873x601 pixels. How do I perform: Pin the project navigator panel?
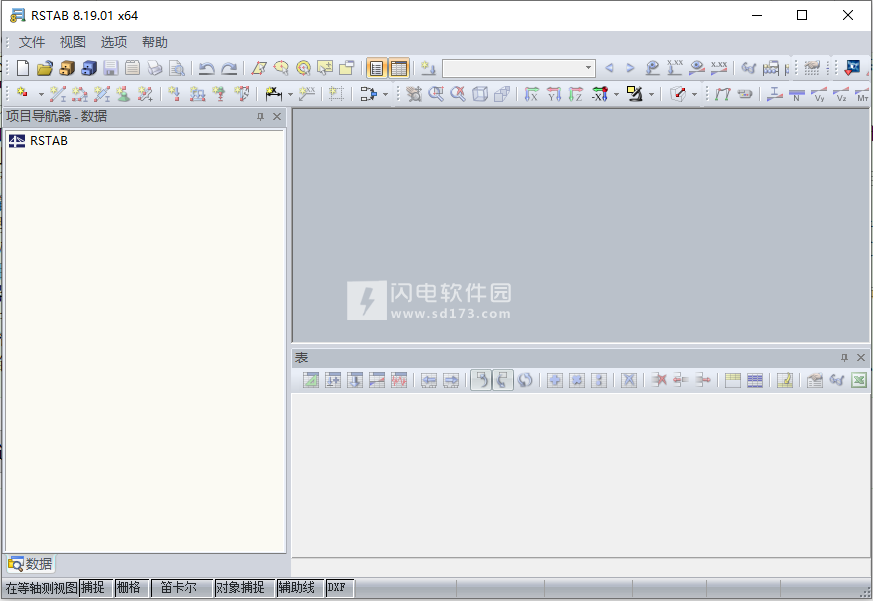click(260, 116)
